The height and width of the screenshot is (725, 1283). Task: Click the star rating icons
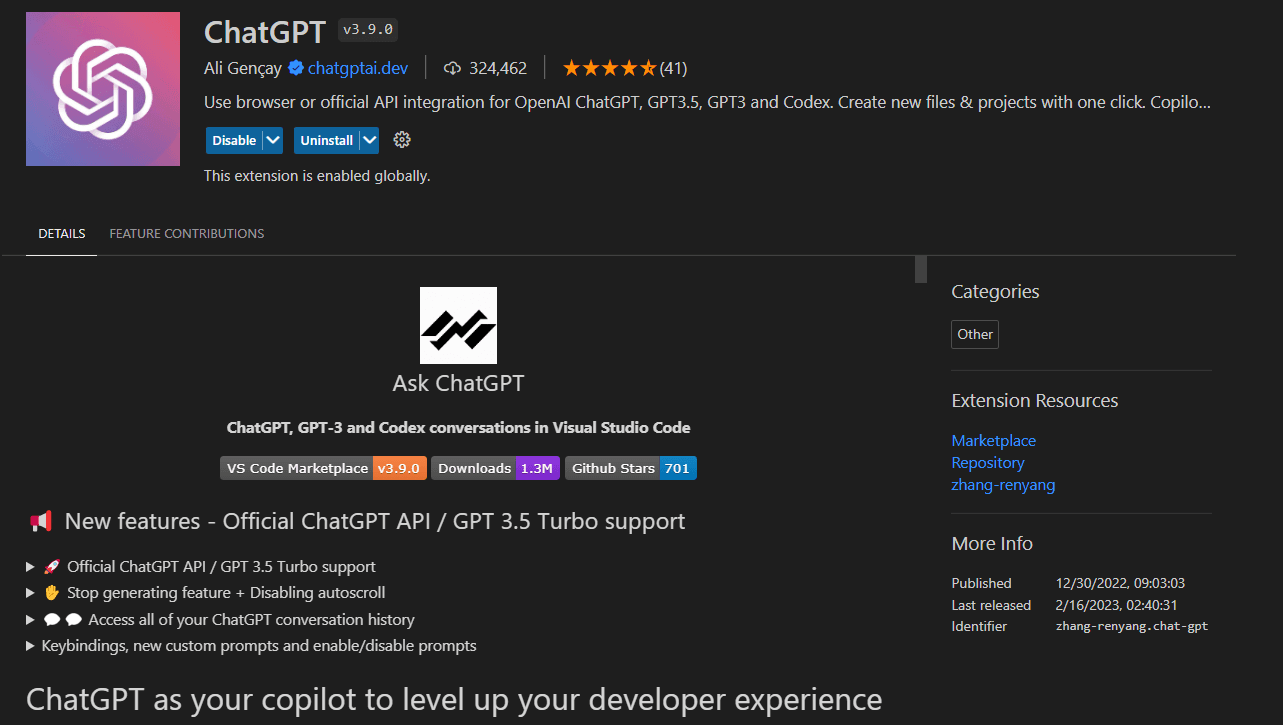[609, 68]
